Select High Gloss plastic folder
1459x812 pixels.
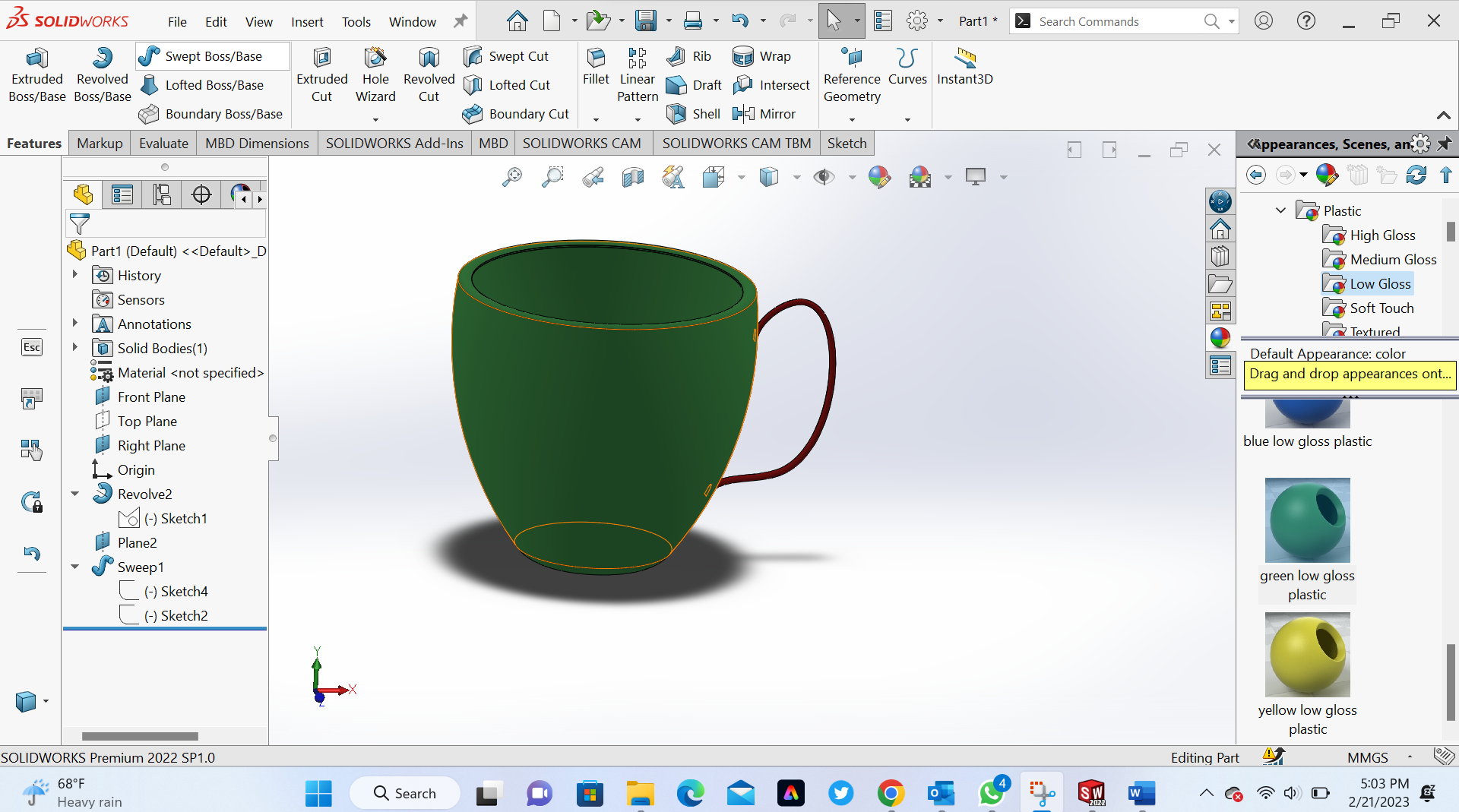tap(1369, 235)
